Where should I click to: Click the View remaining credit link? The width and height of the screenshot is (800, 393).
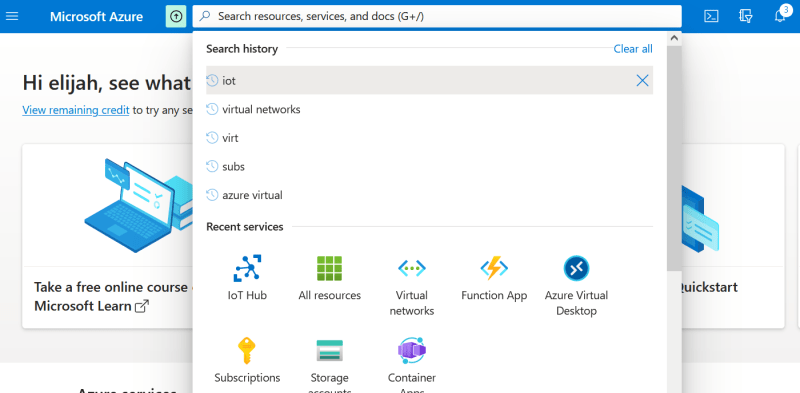point(76,110)
